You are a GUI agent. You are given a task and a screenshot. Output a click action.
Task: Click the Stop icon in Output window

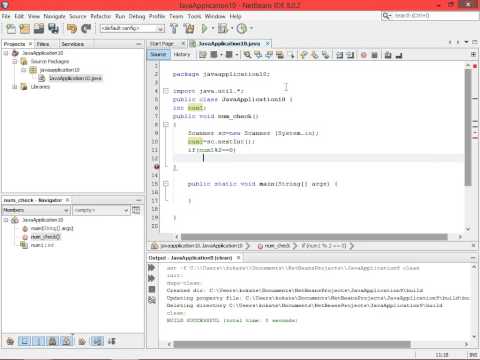[x=152, y=289]
